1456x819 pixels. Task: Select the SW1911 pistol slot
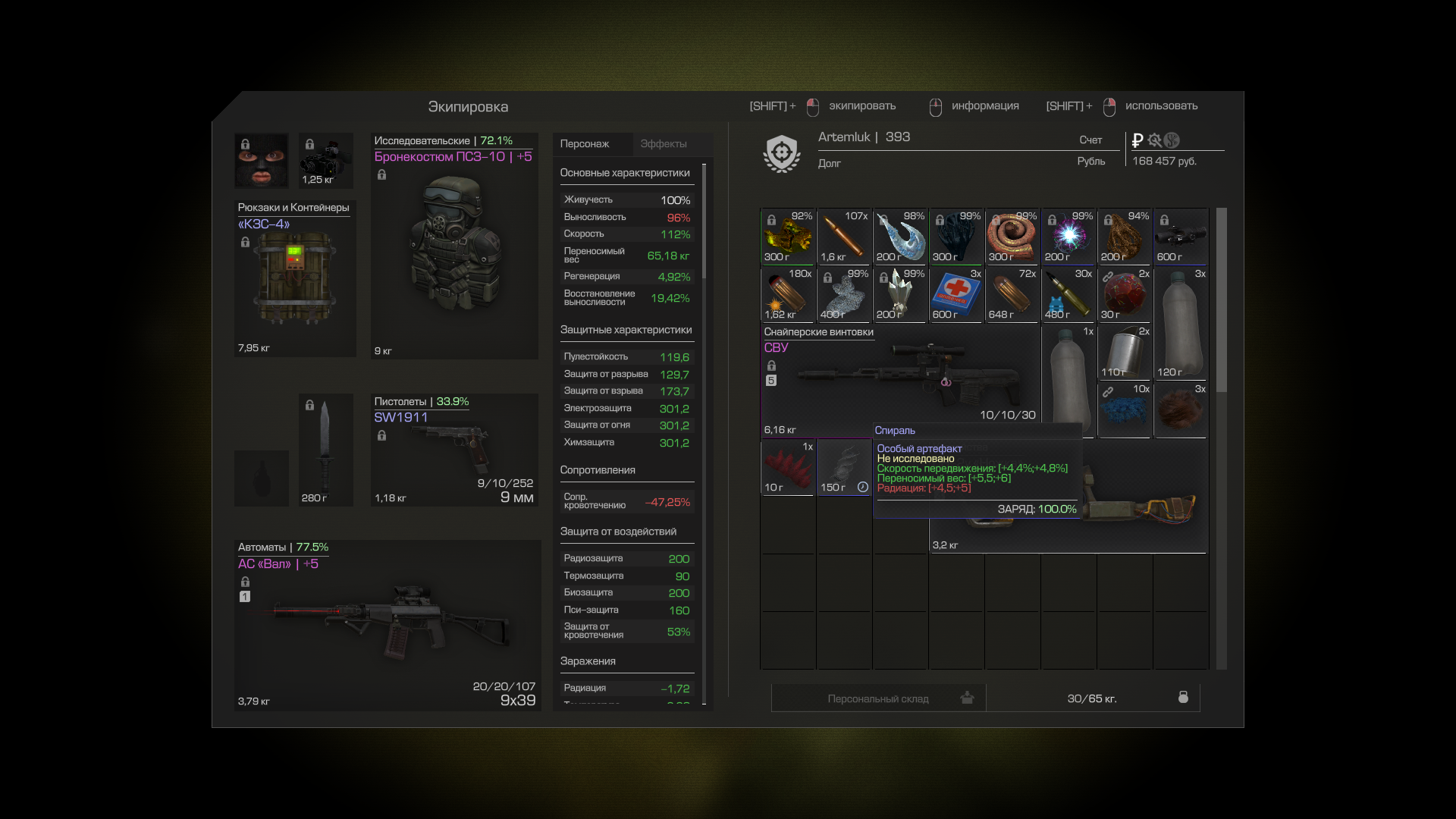(x=455, y=450)
